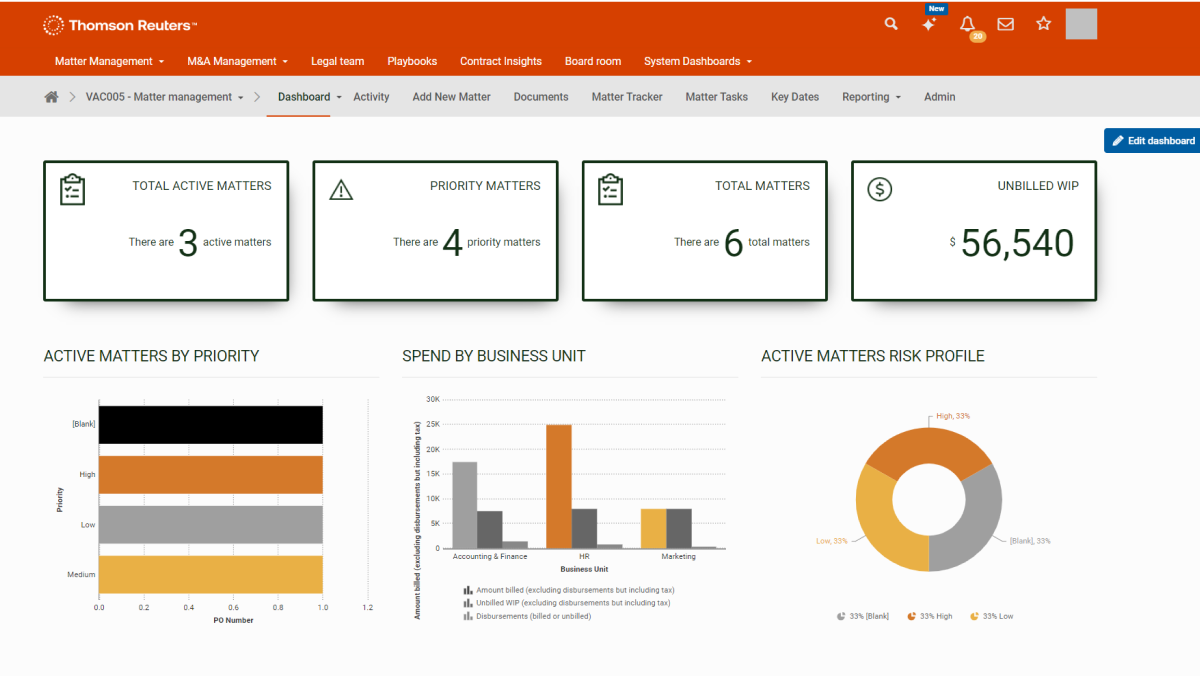Image resolution: width=1200 pixels, height=676 pixels.
Task: Switch to the Matter Tracker tab
Action: [626, 96]
